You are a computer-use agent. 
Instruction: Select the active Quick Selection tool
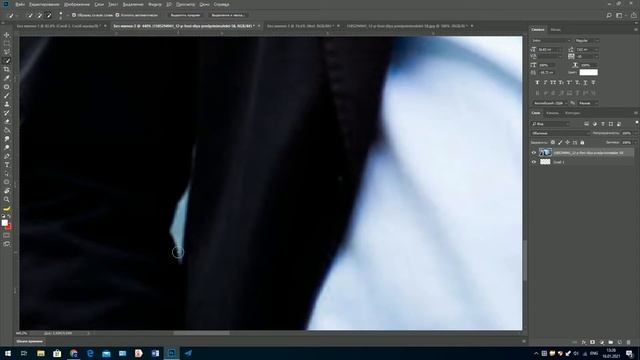point(7,61)
